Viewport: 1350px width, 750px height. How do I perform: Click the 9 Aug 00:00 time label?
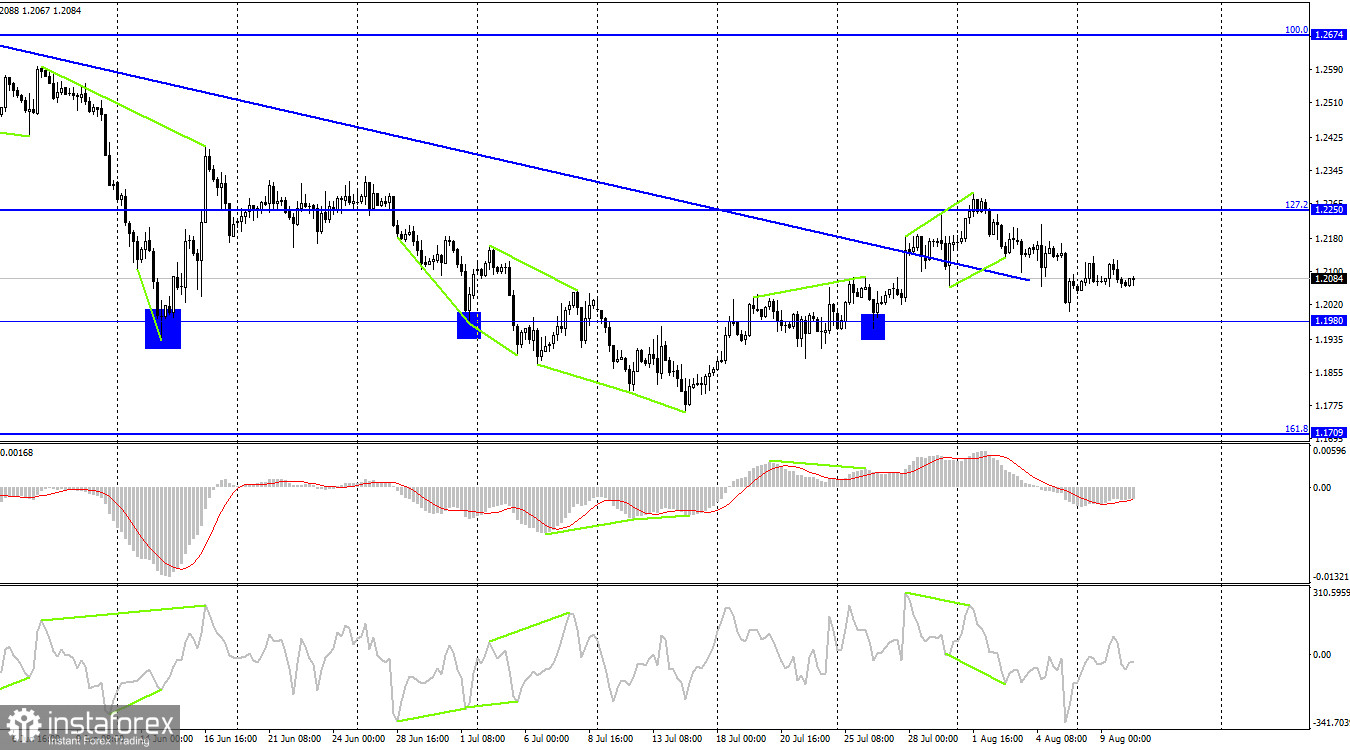1126,741
